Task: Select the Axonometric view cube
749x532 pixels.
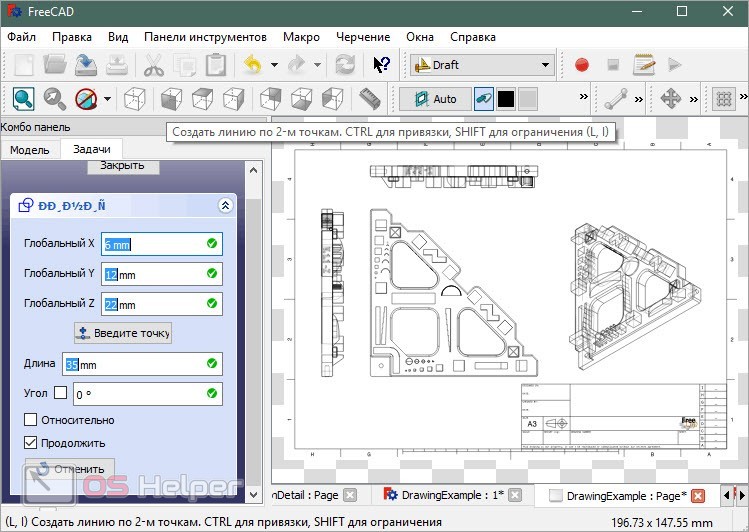Action: pos(134,99)
